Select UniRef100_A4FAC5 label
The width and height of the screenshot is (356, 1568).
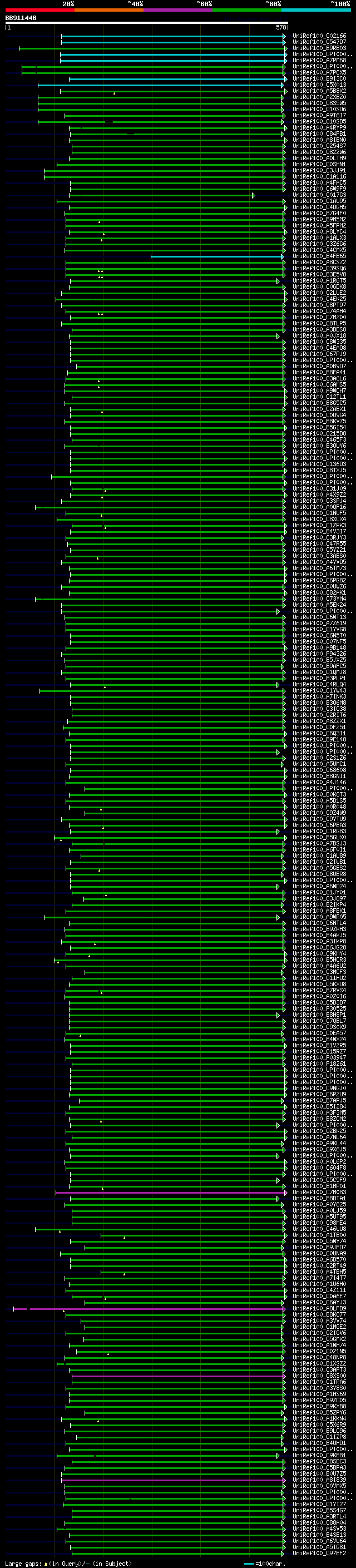pyautogui.click(x=319, y=182)
